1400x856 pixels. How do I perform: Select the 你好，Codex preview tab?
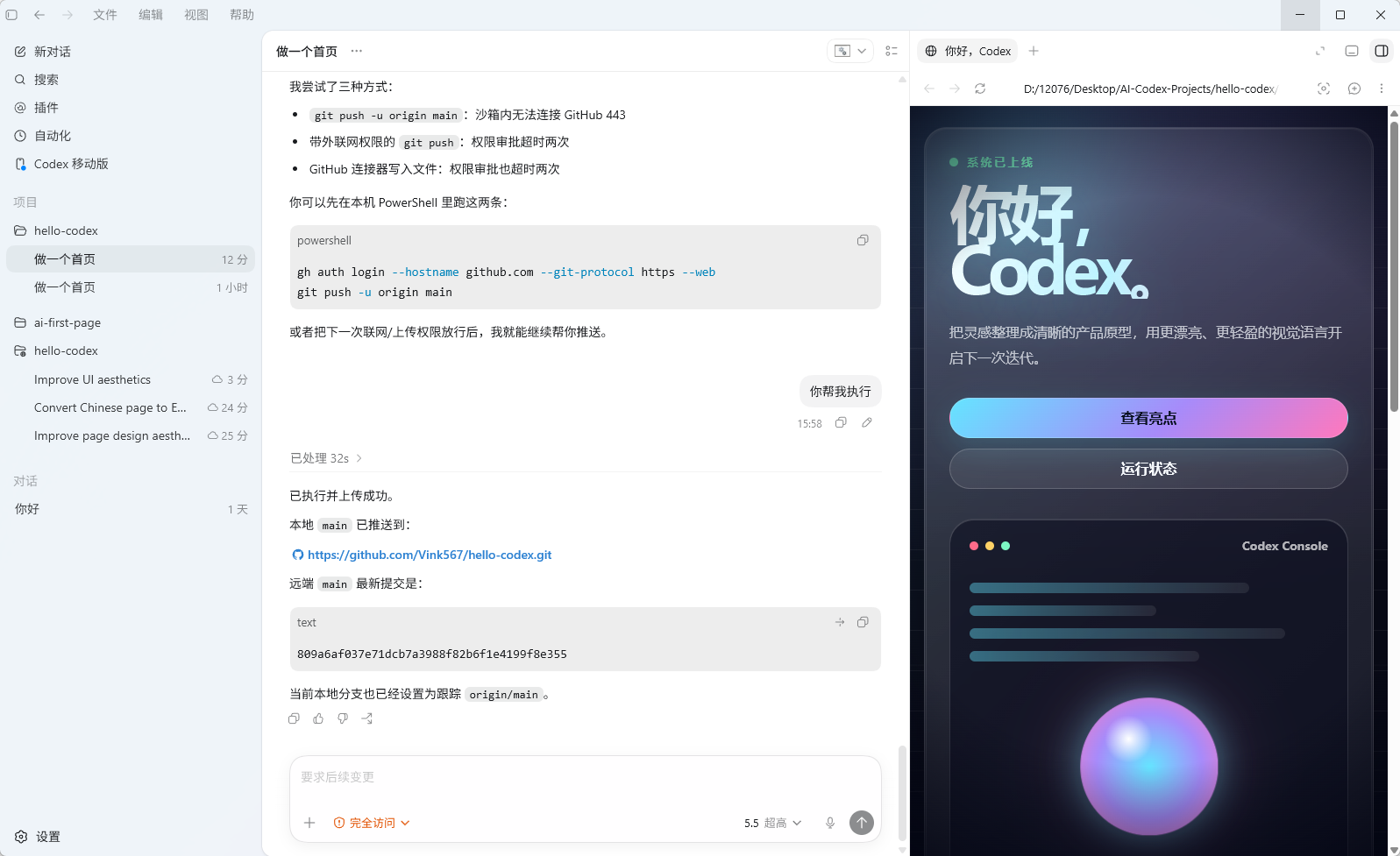[x=968, y=51]
